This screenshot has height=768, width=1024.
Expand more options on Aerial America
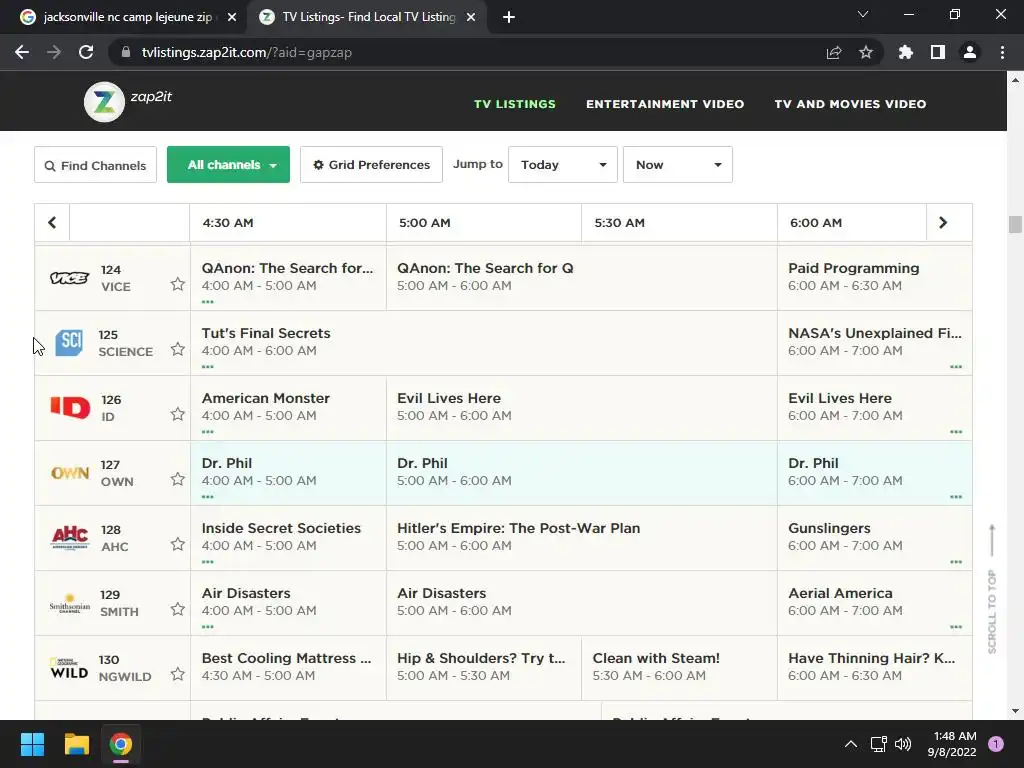pos(956,627)
